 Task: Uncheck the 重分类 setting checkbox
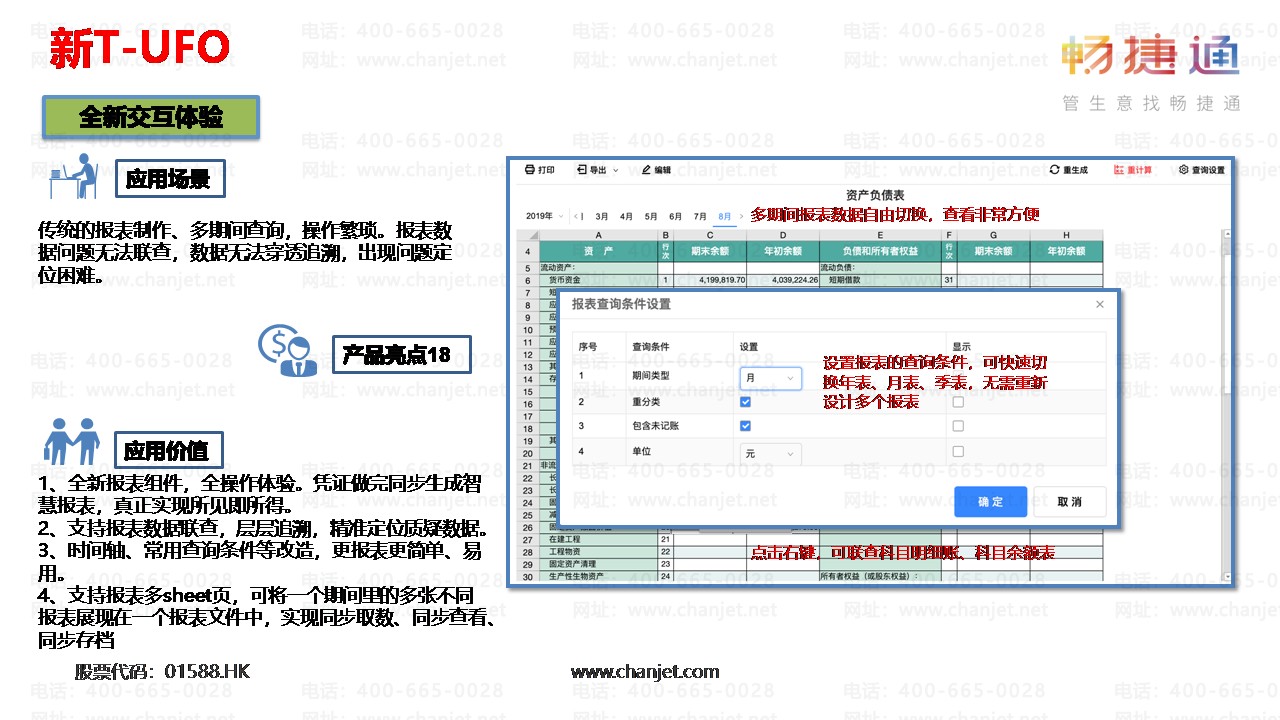tap(745, 402)
